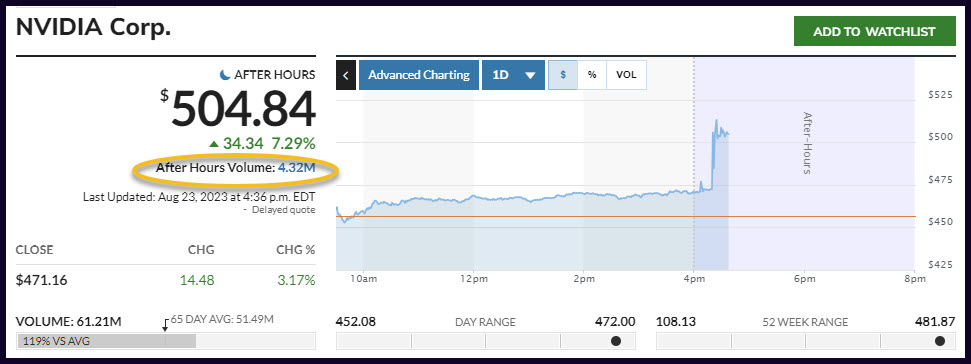Click the 65 day average arrow marker

pyautogui.click(x=165, y=325)
